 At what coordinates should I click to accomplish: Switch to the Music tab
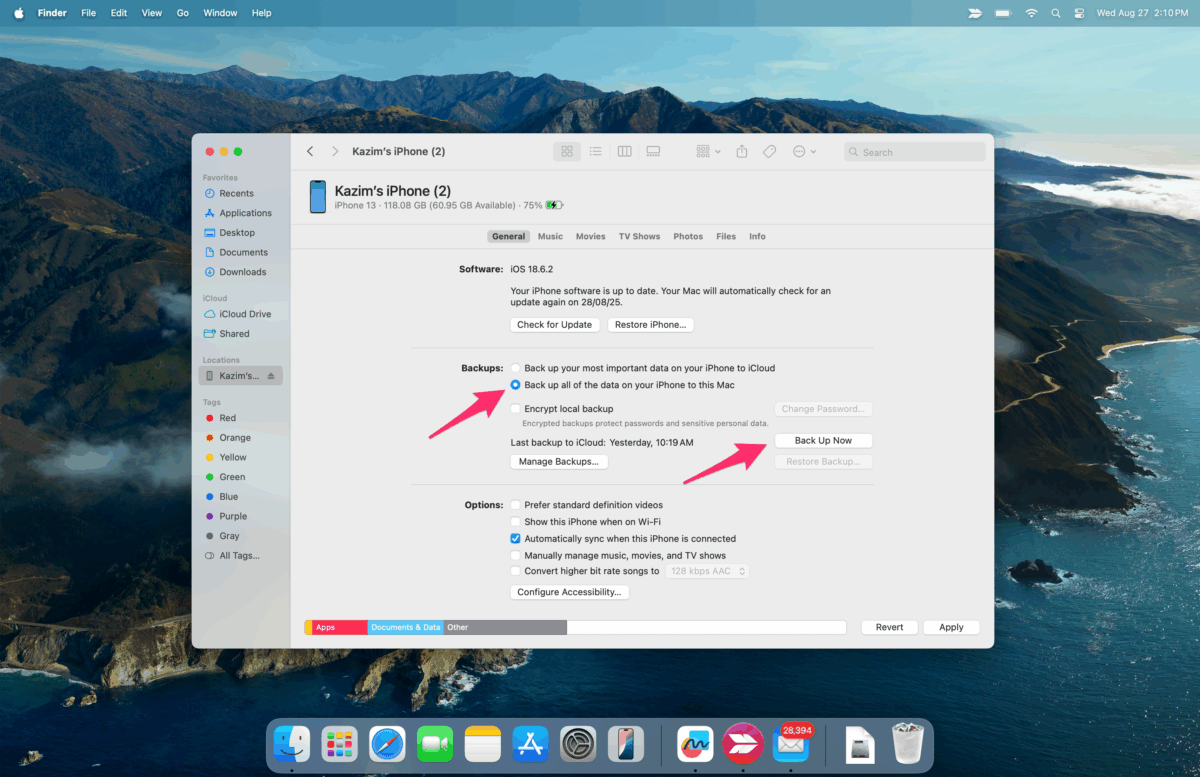click(x=550, y=236)
